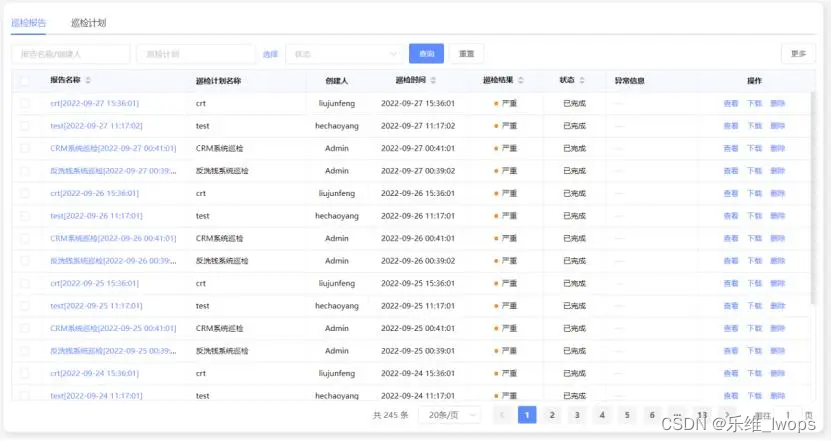
Task: Click timestamp cell 2022-09-26 00:39:02
Action: (x=418, y=261)
